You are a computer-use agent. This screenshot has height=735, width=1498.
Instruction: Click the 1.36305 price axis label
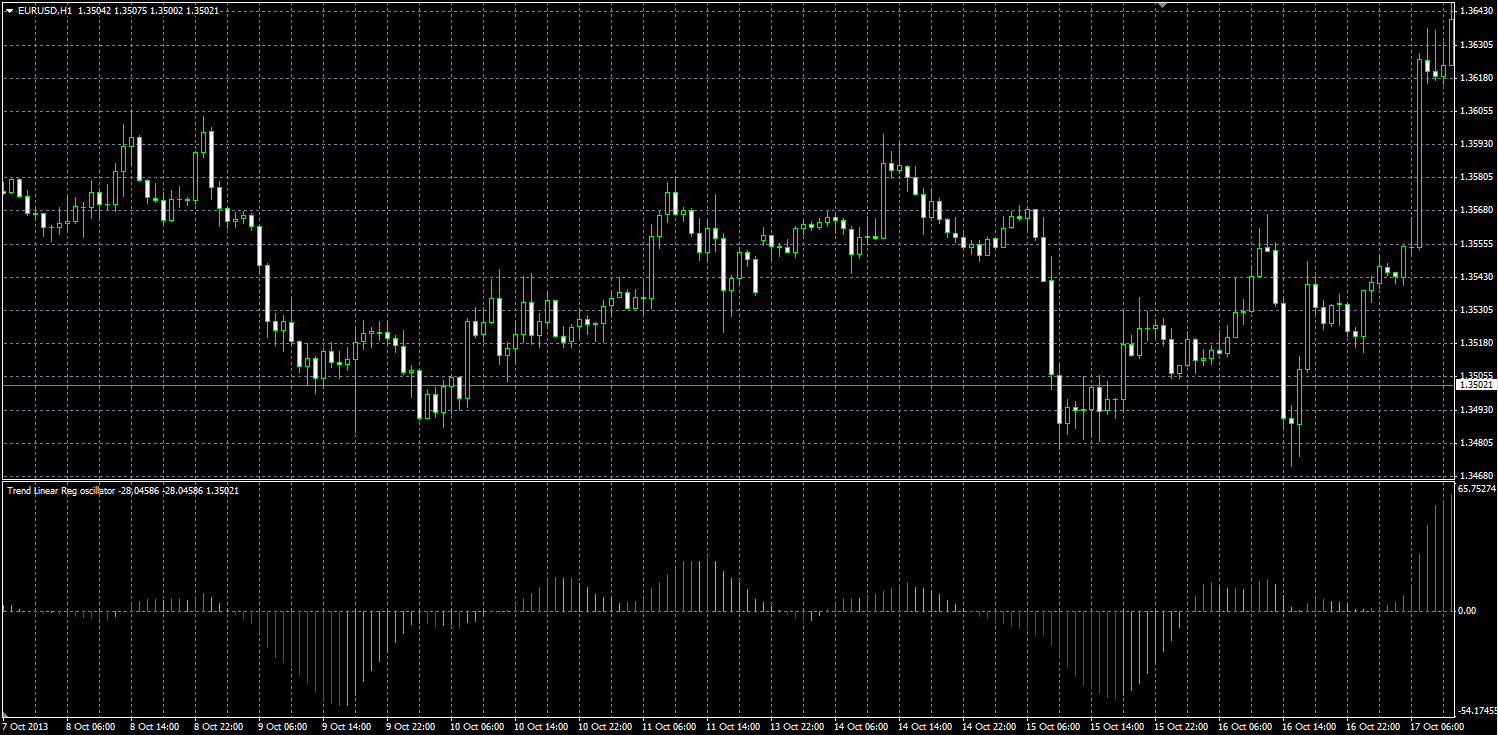1477,44
